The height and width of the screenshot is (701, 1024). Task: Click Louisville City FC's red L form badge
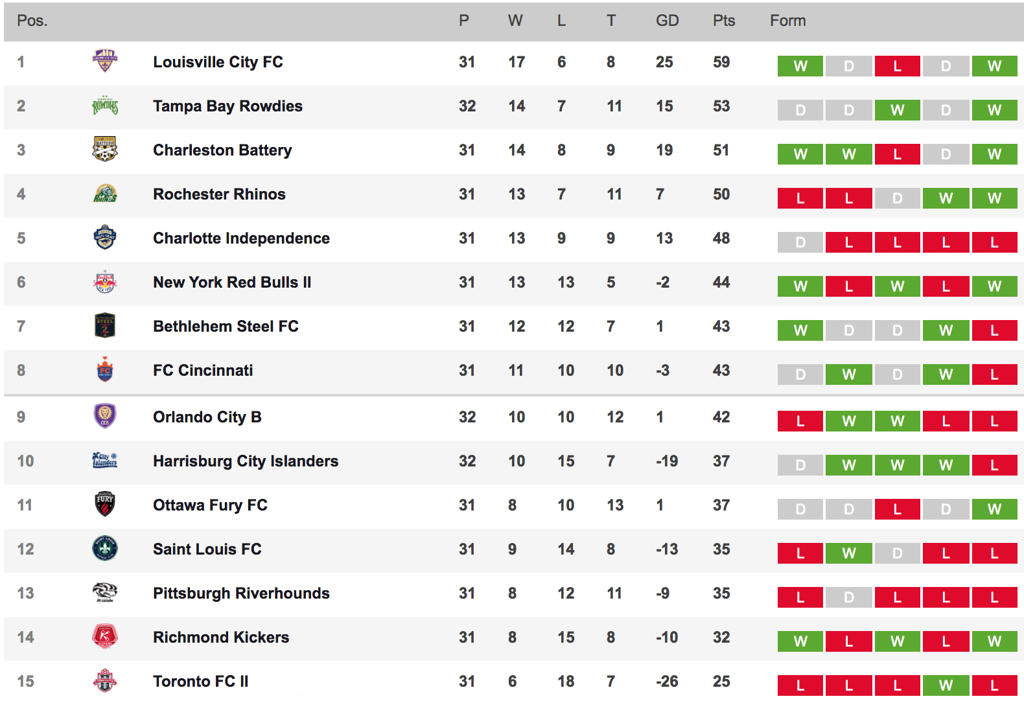click(897, 66)
